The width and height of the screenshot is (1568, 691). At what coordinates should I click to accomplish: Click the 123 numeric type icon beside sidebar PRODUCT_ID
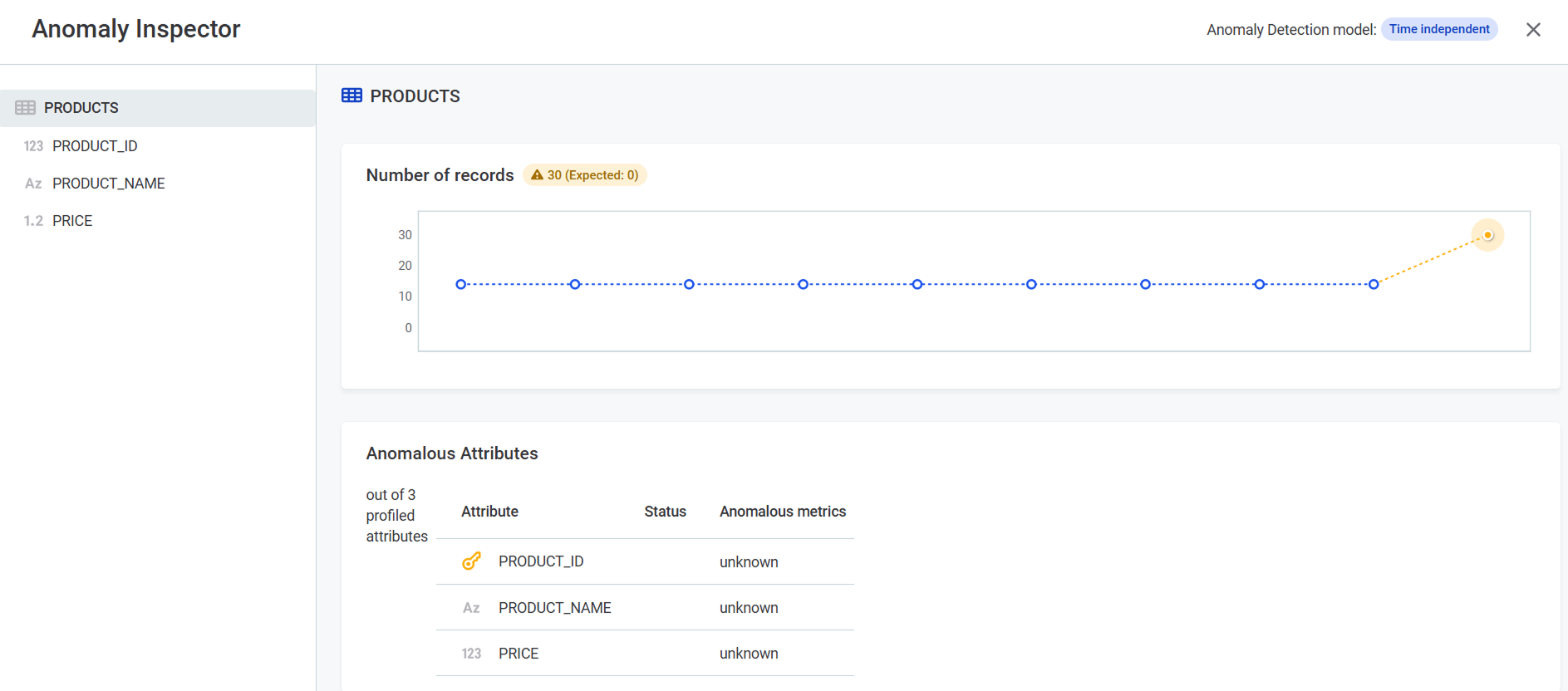(33, 146)
